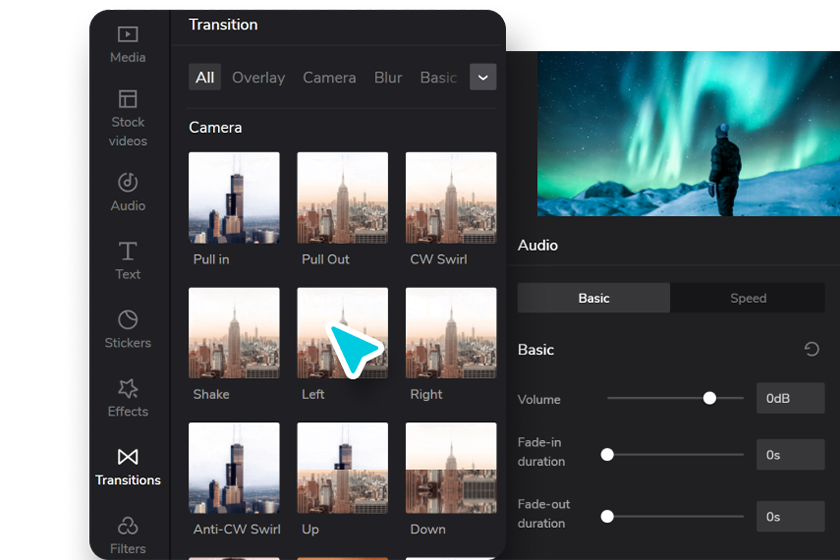Click the Volume 0dB value field

[790, 398]
